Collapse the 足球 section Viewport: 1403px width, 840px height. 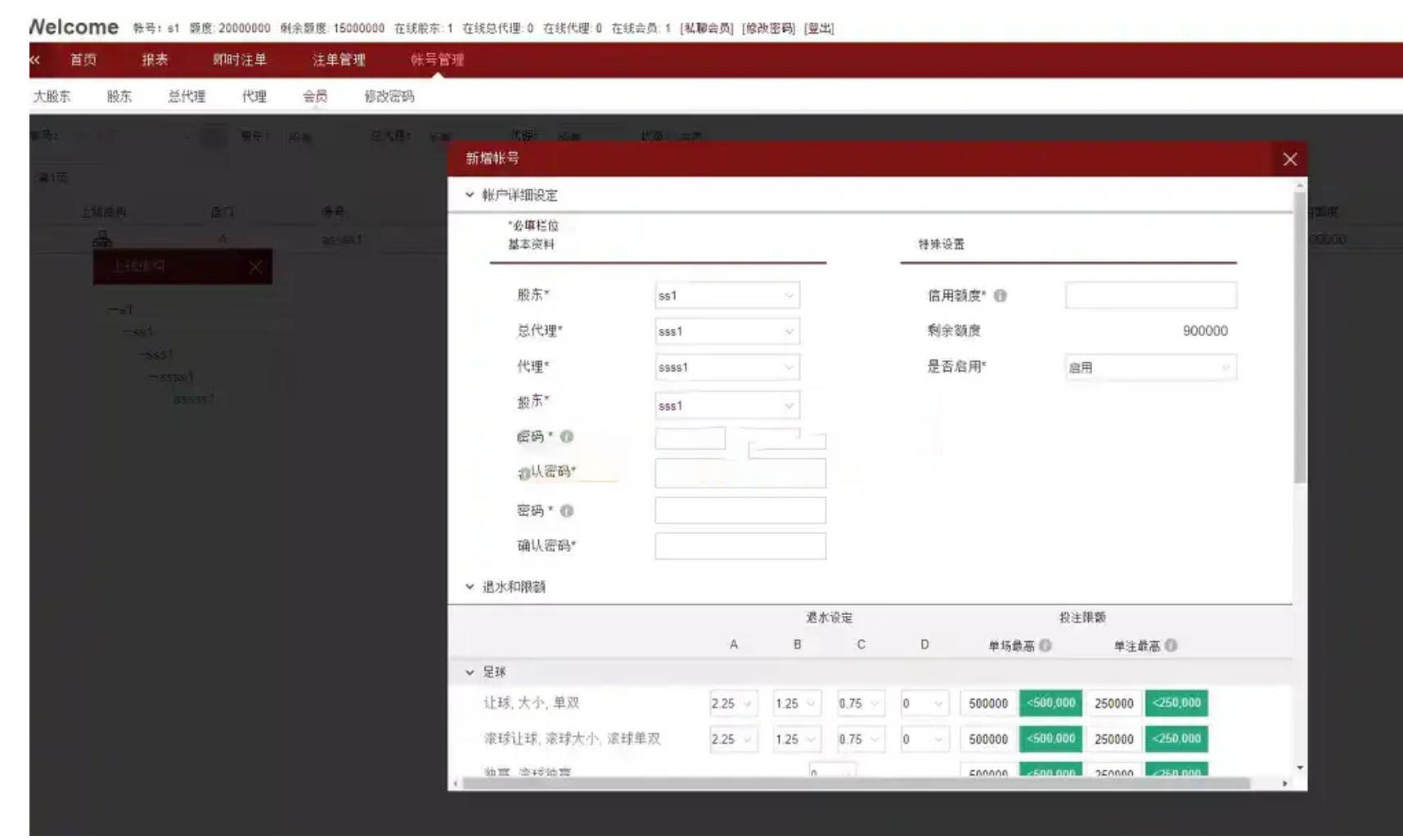click(x=470, y=672)
